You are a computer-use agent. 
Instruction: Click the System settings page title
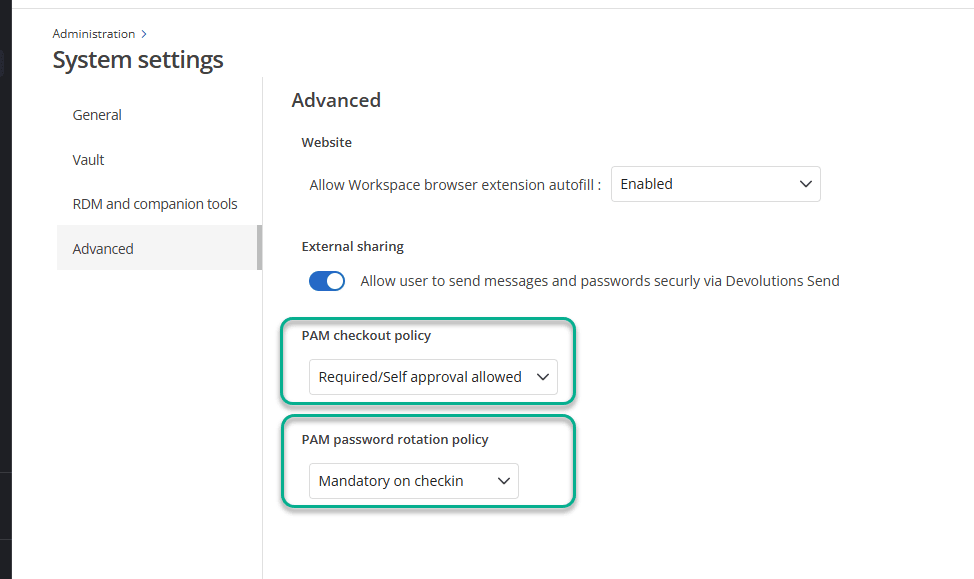pos(138,60)
